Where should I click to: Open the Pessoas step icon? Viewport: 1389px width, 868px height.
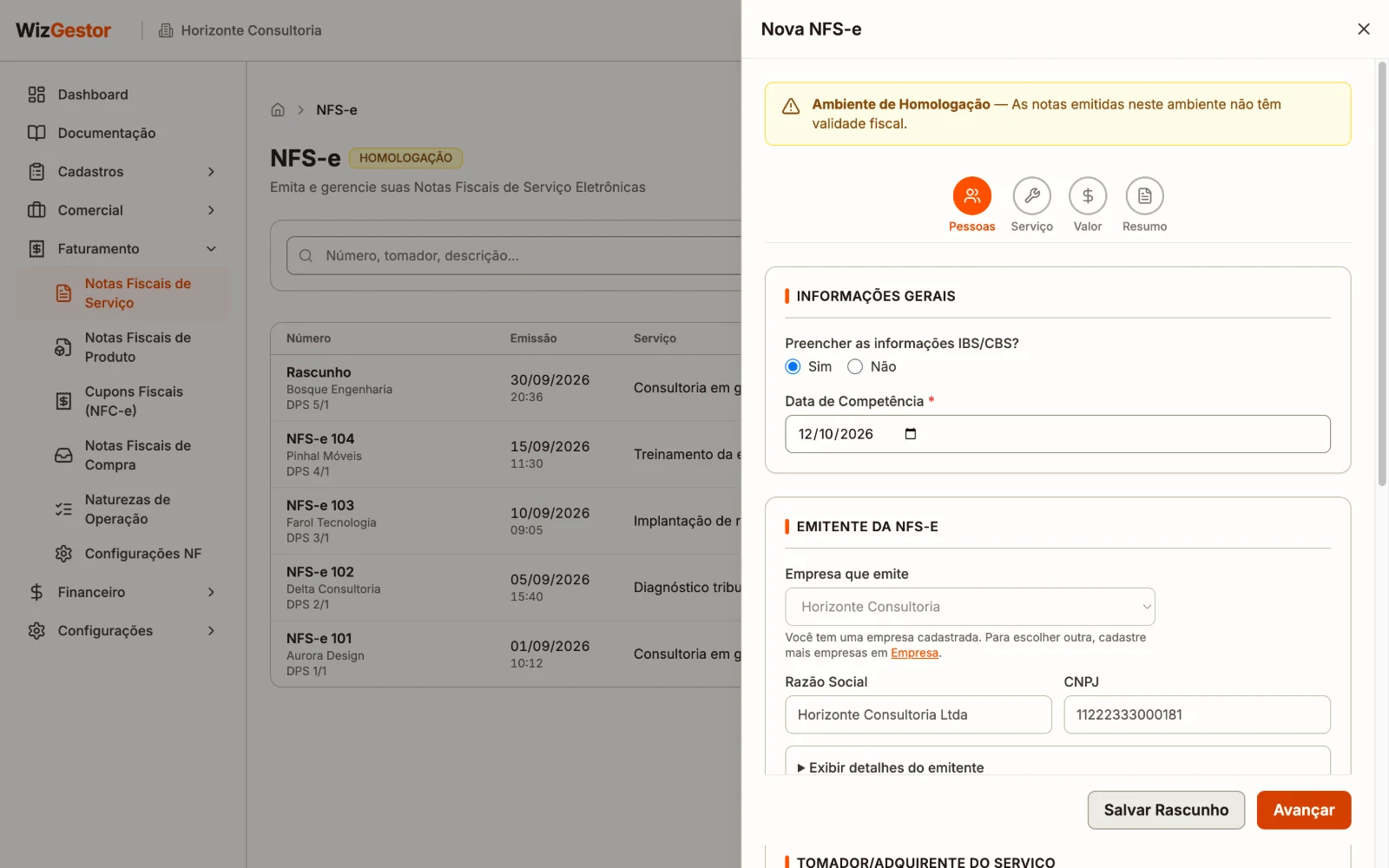(x=971, y=196)
